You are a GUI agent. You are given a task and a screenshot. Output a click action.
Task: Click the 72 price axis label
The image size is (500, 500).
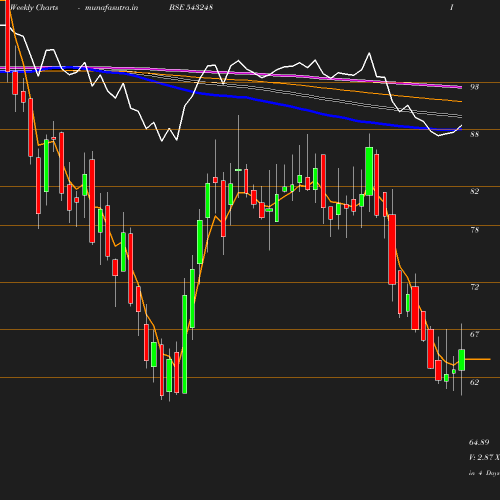(474, 287)
